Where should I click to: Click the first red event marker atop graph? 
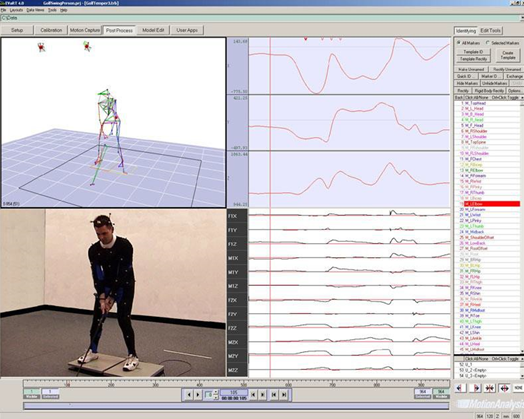click(x=305, y=39)
